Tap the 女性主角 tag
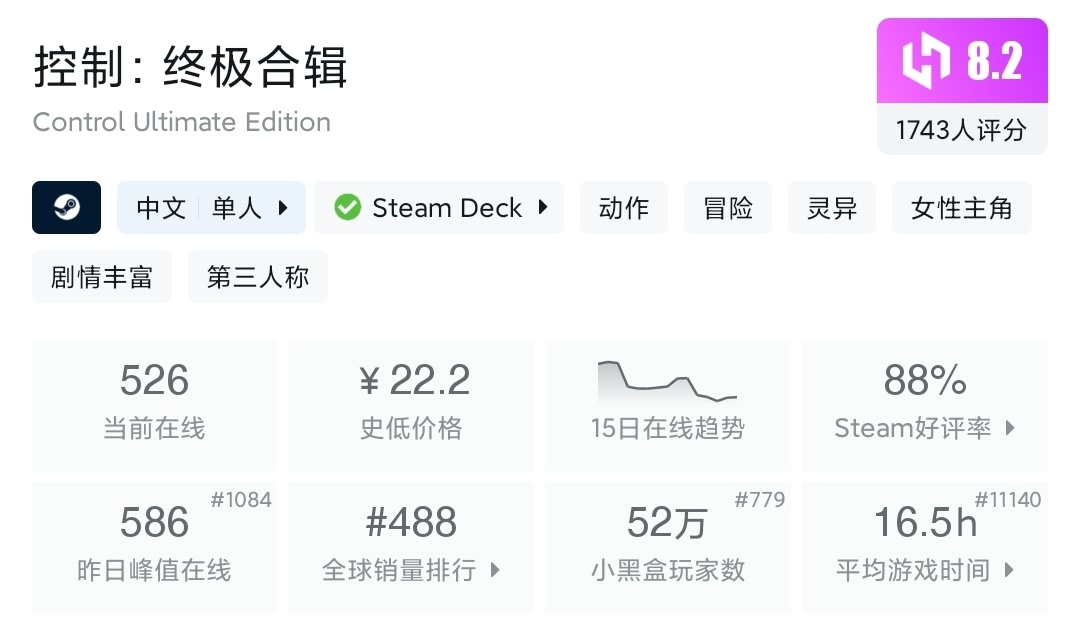This screenshot has height=625, width=1080. pos(961,208)
